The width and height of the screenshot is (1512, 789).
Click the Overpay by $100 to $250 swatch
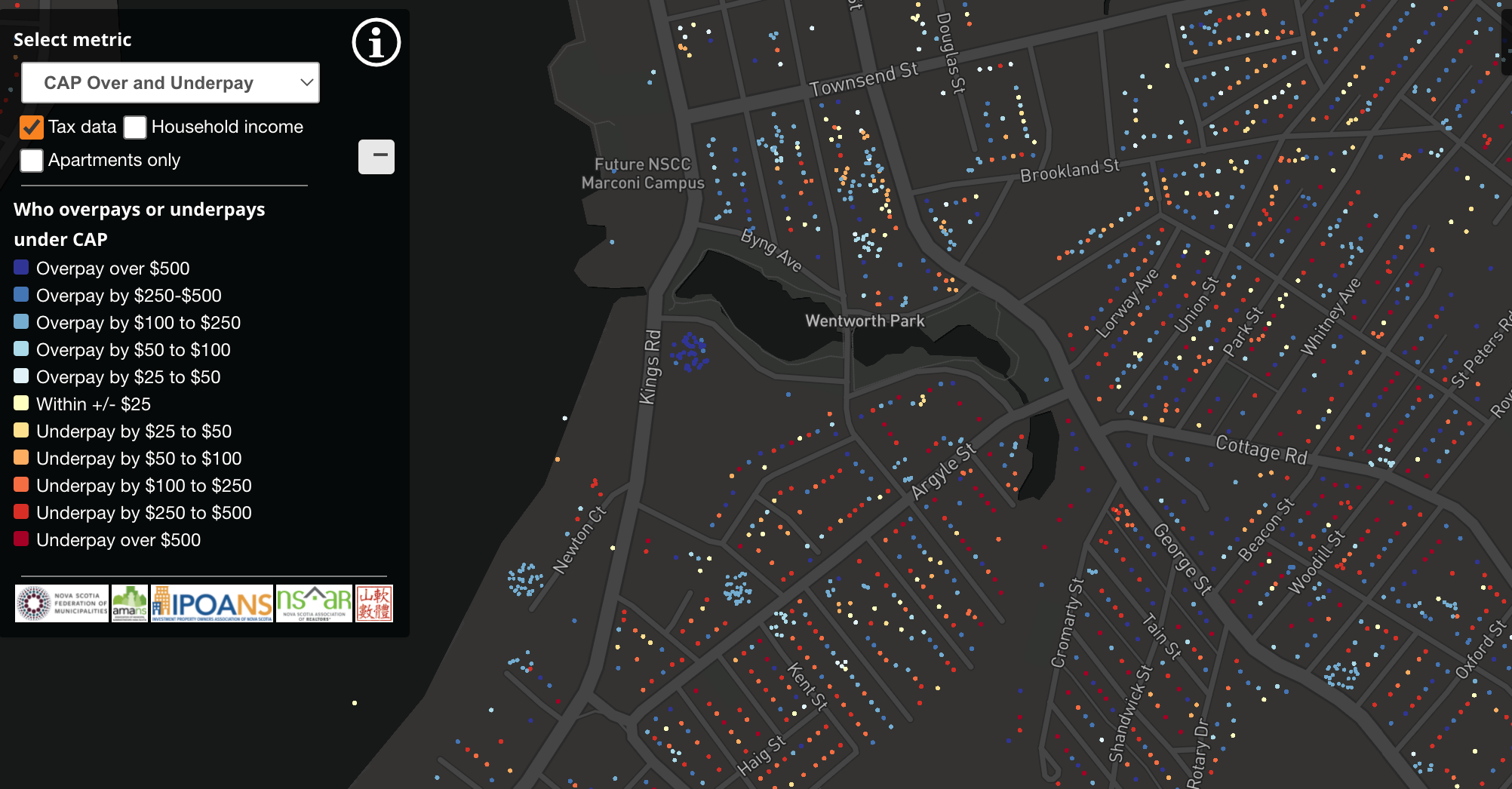21,321
